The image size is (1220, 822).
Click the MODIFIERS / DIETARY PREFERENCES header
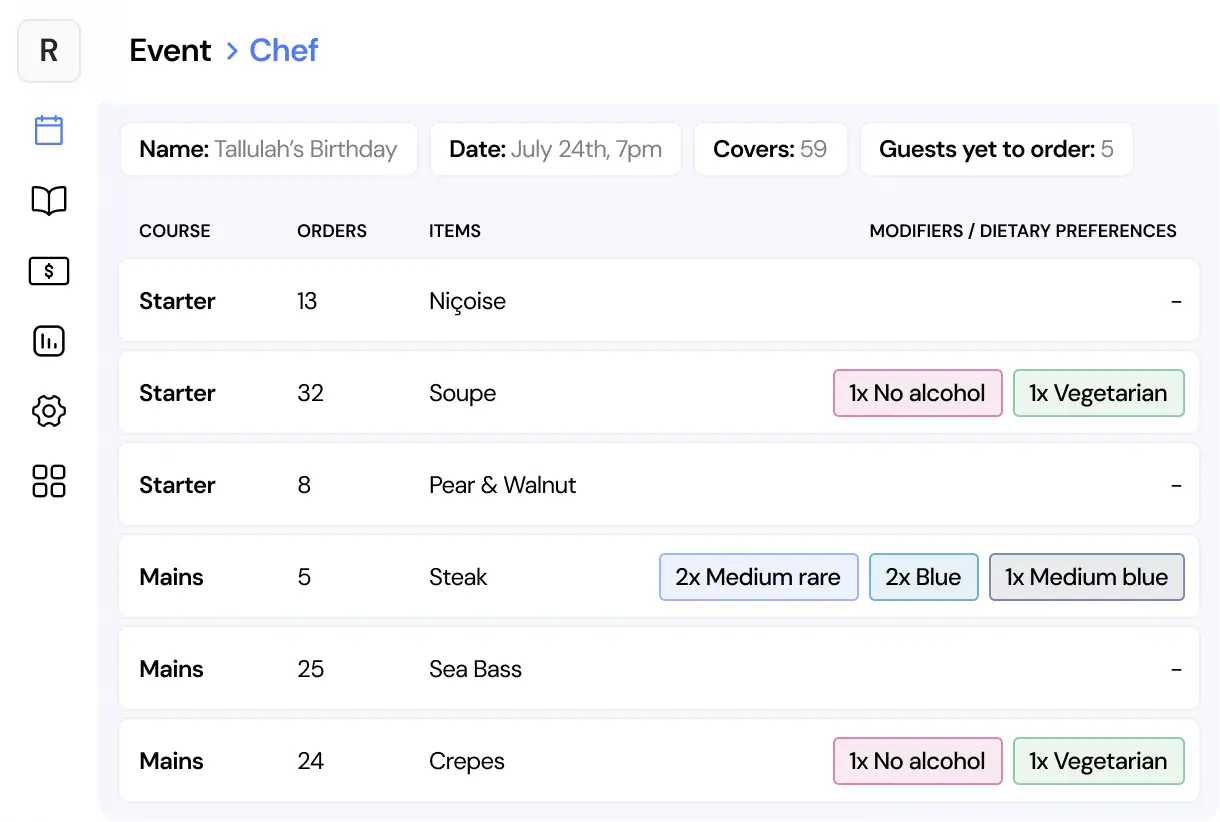[1022, 231]
